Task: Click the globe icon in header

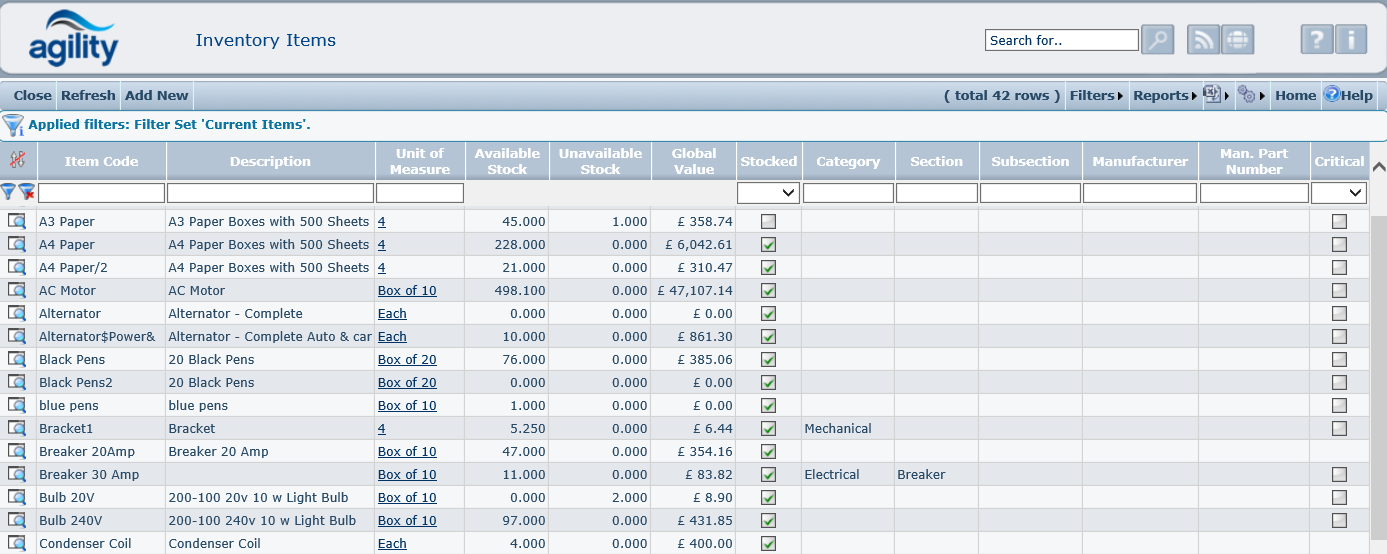Action: click(x=1237, y=40)
